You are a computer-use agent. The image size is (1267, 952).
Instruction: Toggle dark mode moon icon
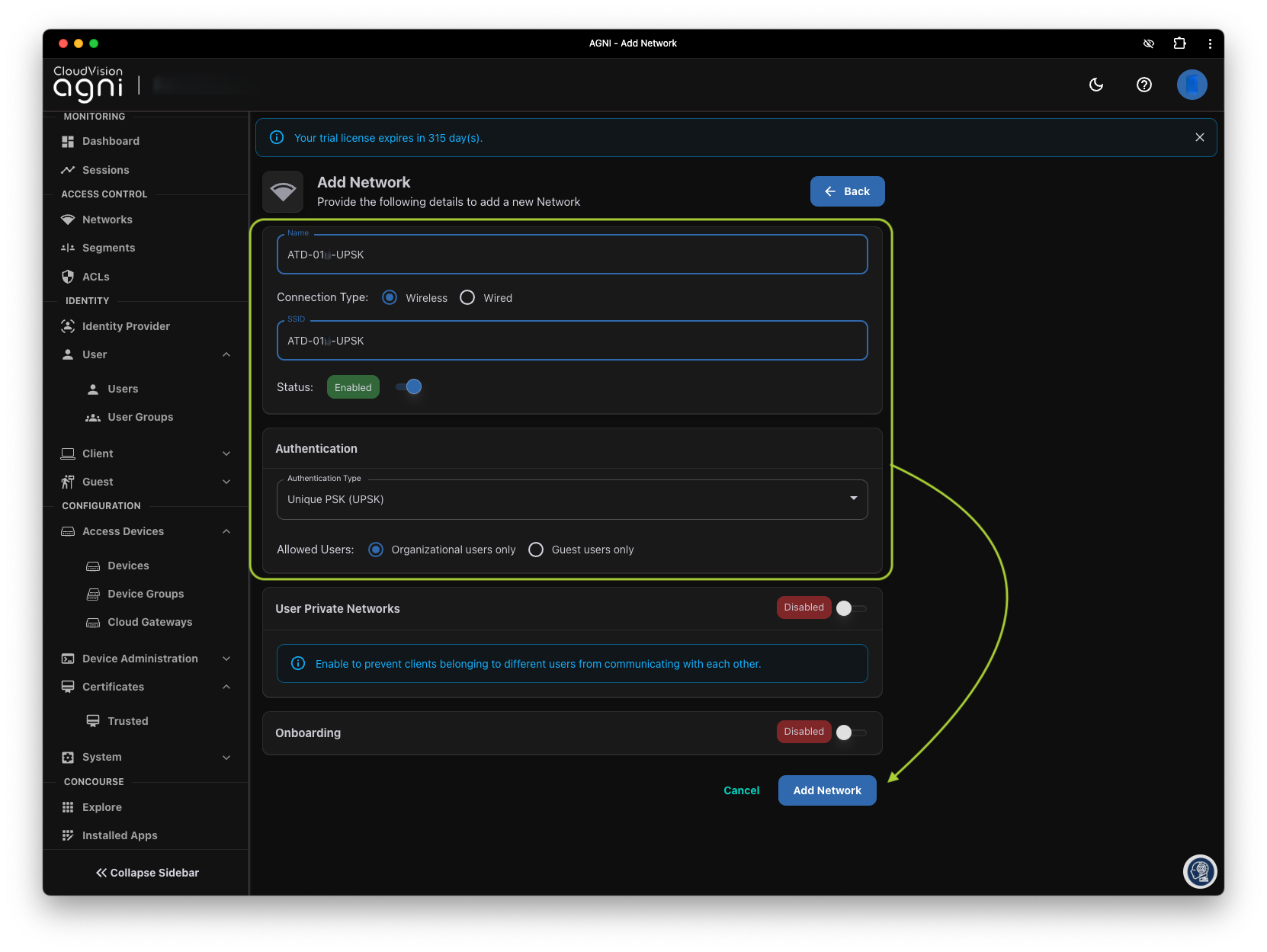pos(1096,85)
